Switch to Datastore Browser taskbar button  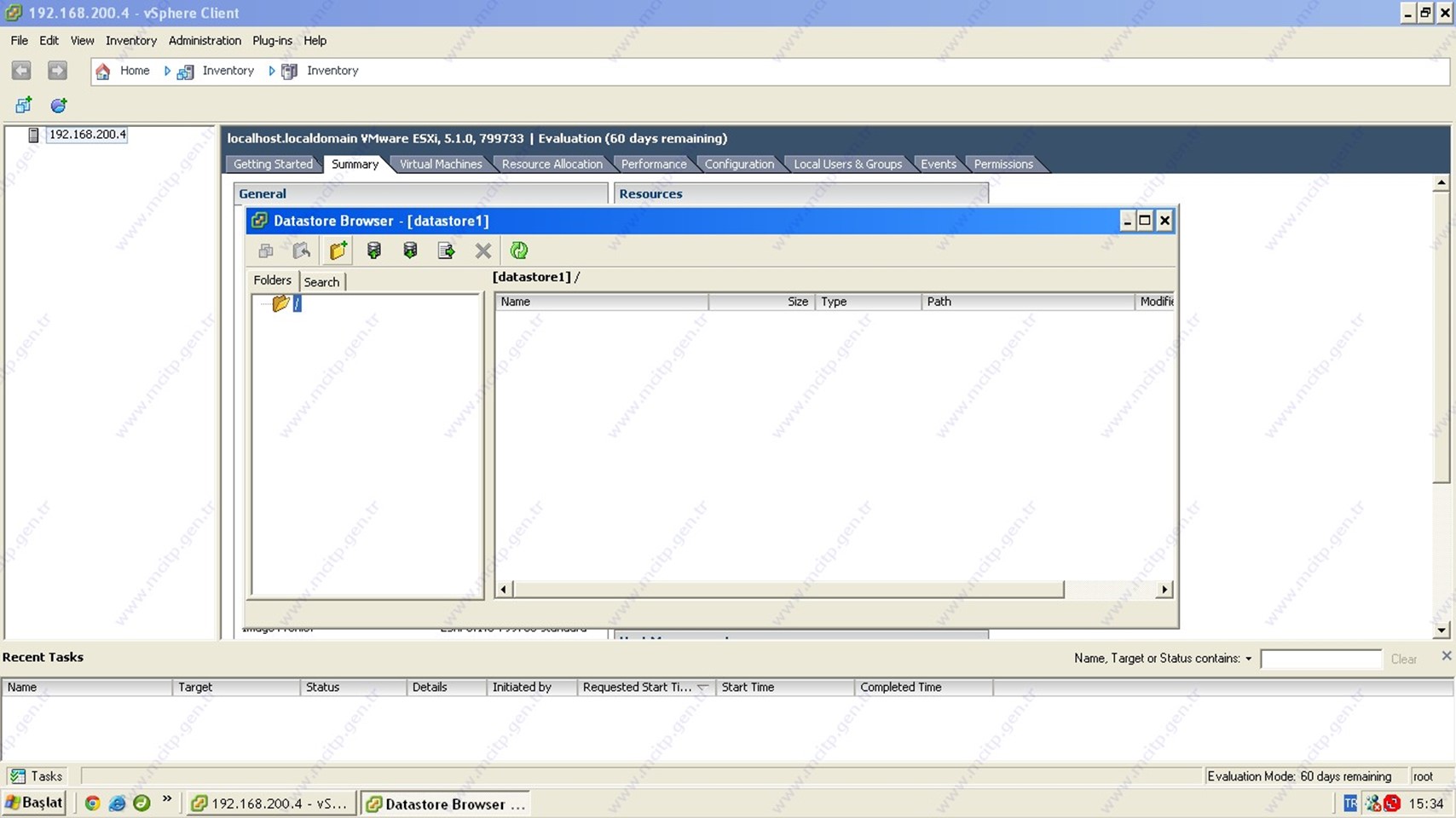click(x=446, y=804)
